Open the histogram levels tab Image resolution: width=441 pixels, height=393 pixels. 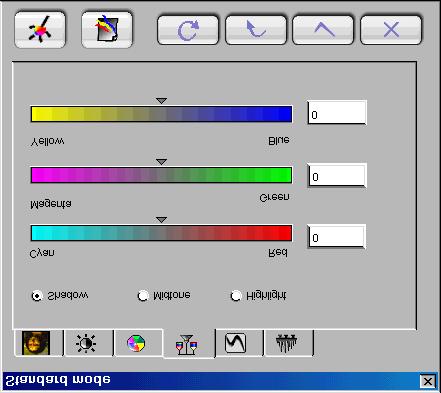(288, 343)
